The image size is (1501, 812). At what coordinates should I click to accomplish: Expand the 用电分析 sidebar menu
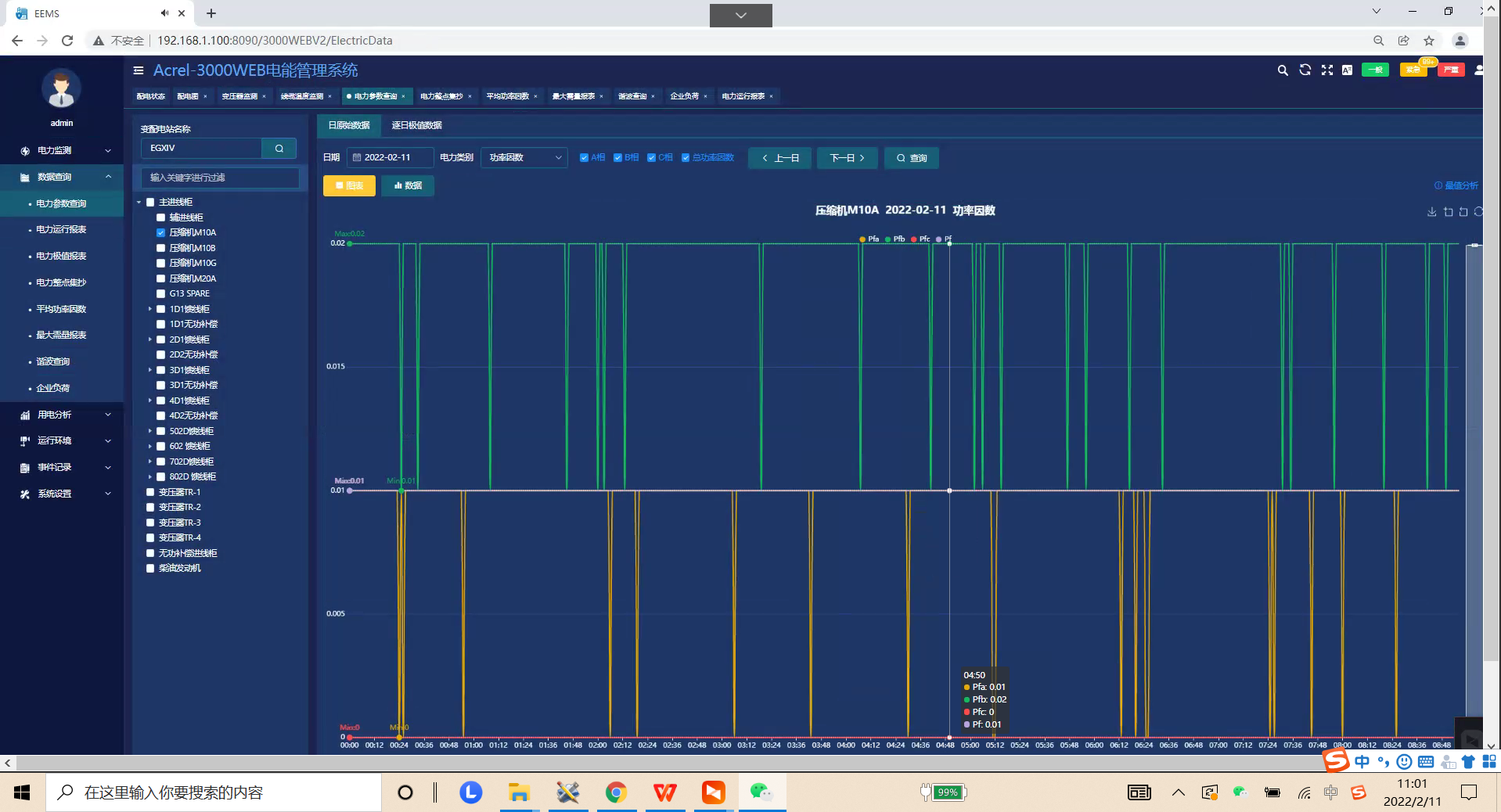63,415
